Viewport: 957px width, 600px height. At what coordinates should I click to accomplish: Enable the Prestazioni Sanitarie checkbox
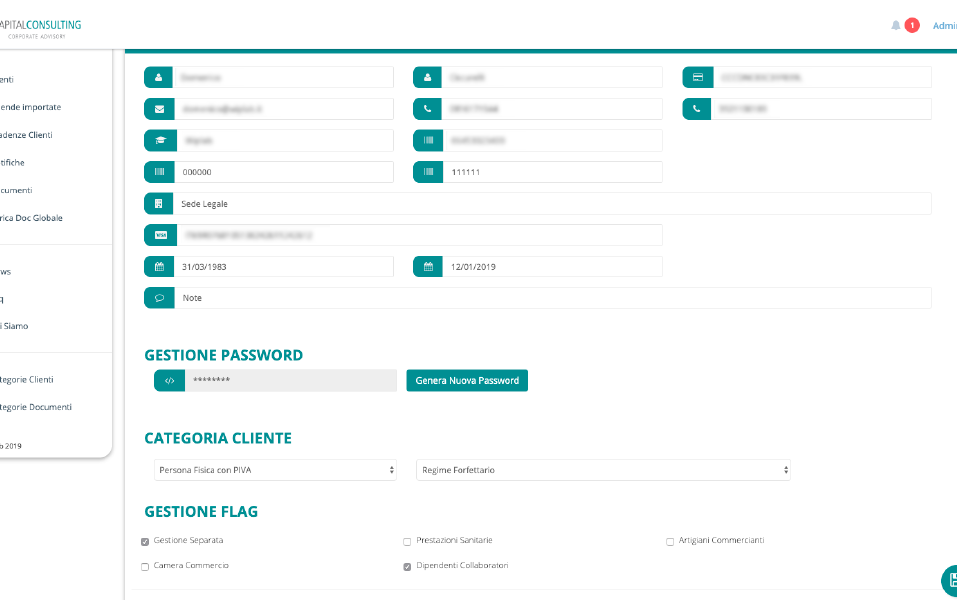point(407,541)
